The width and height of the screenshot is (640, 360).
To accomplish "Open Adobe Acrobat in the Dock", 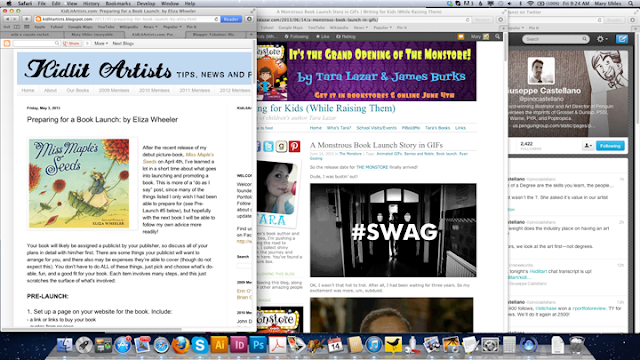I will click(278, 345).
